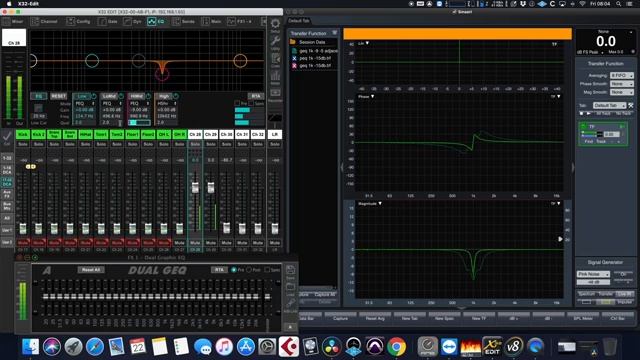Switch to the Channel tab in X32-Edit
Image resolution: width=640 pixels, height=360 pixels.
point(44,21)
